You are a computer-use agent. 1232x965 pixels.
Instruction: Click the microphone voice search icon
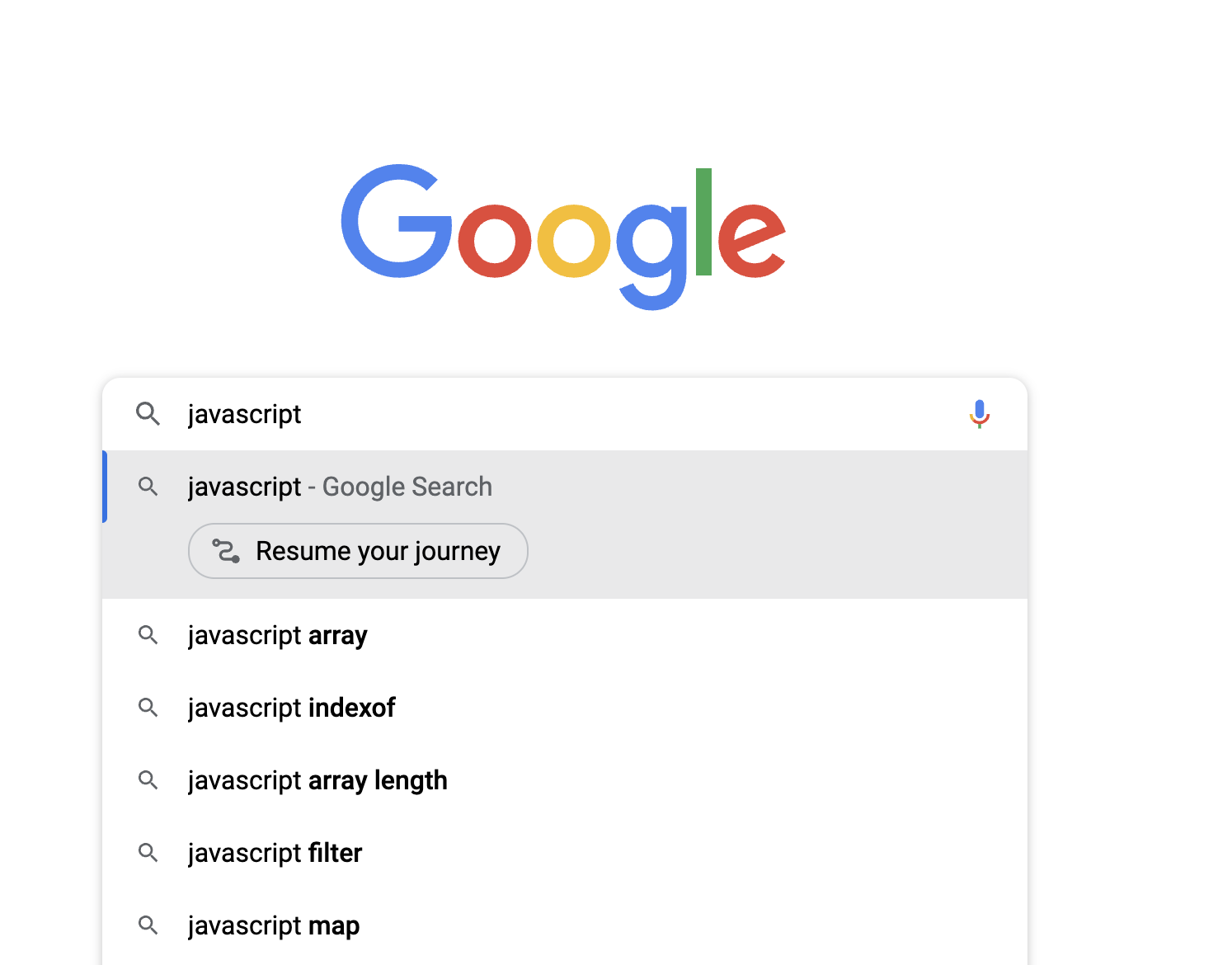tap(979, 414)
